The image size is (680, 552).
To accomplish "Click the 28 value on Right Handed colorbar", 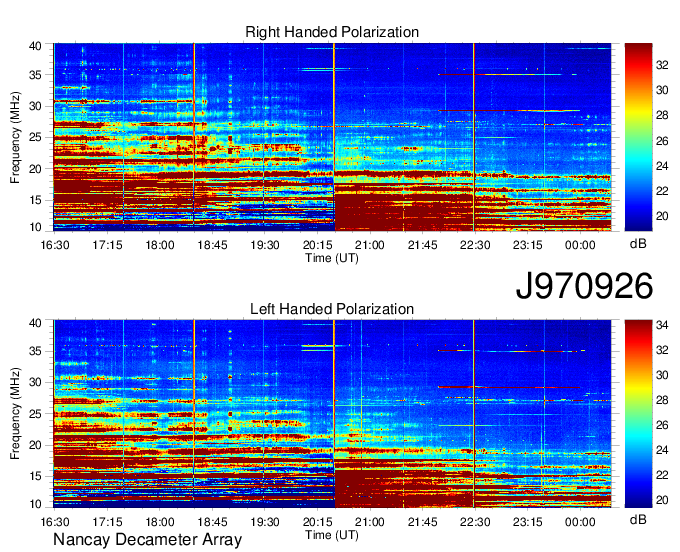I will [x=662, y=115].
